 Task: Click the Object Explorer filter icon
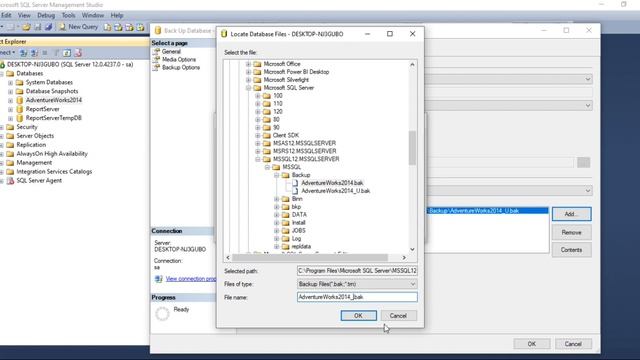tap(56, 53)
